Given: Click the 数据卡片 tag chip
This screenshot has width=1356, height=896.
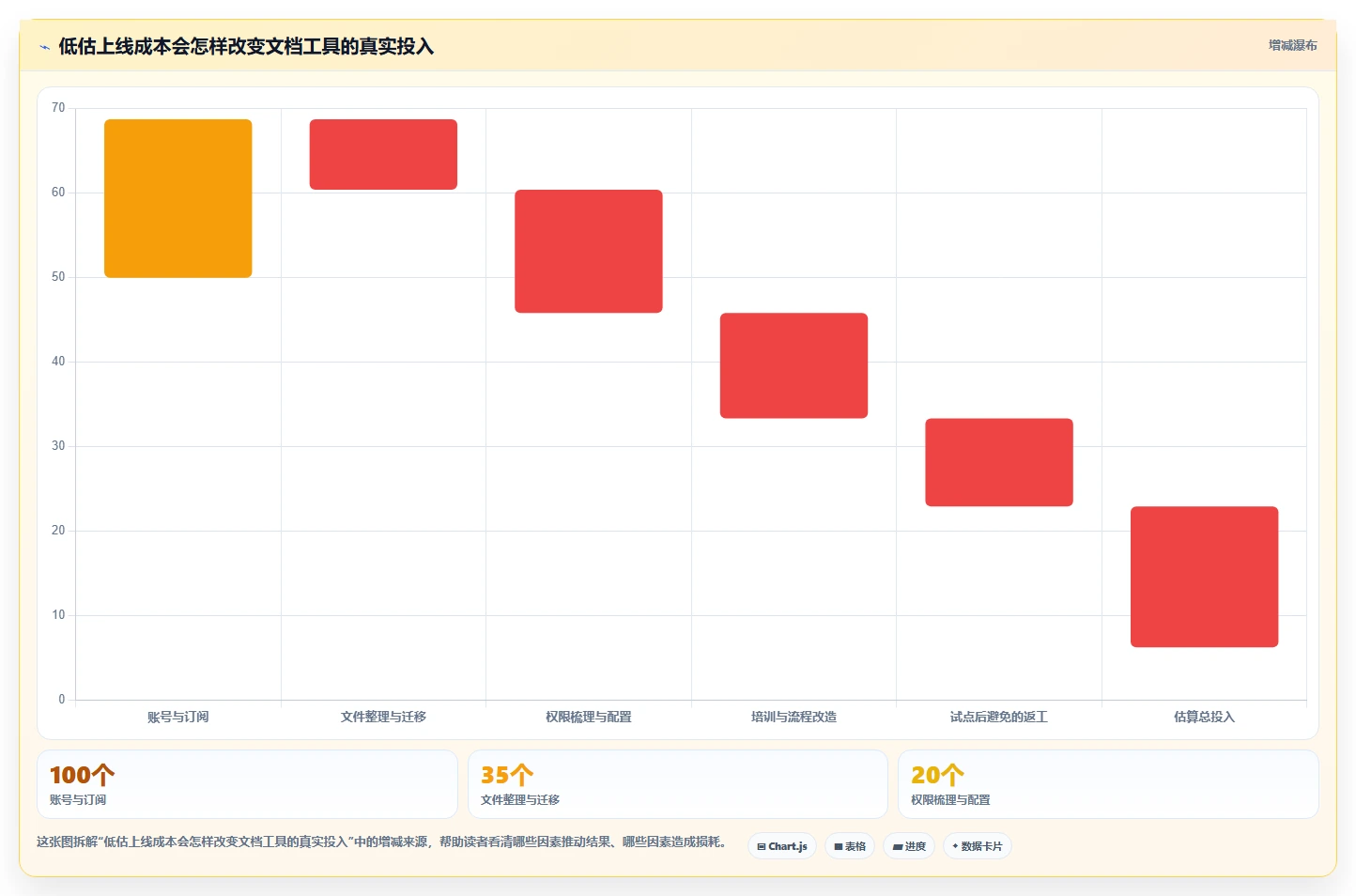Looking at the screenshot, I should click(x=978, y=846).
